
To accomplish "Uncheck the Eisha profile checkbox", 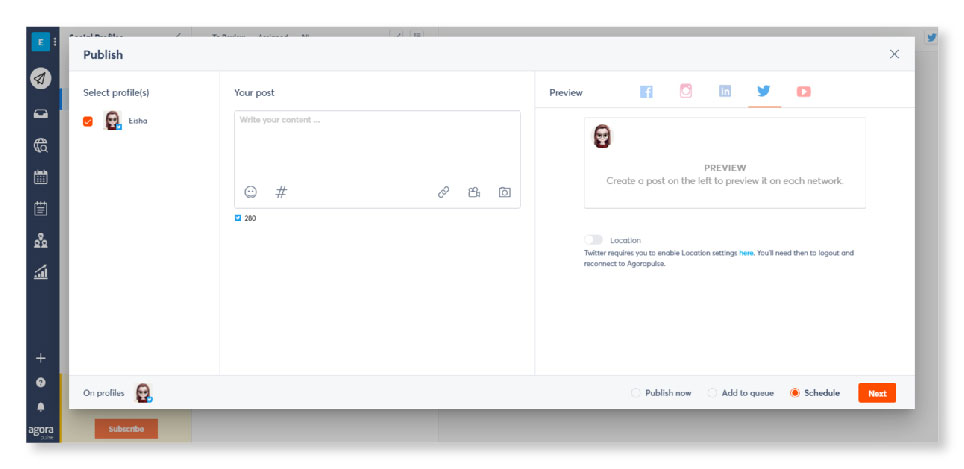I will click(88, 122).
